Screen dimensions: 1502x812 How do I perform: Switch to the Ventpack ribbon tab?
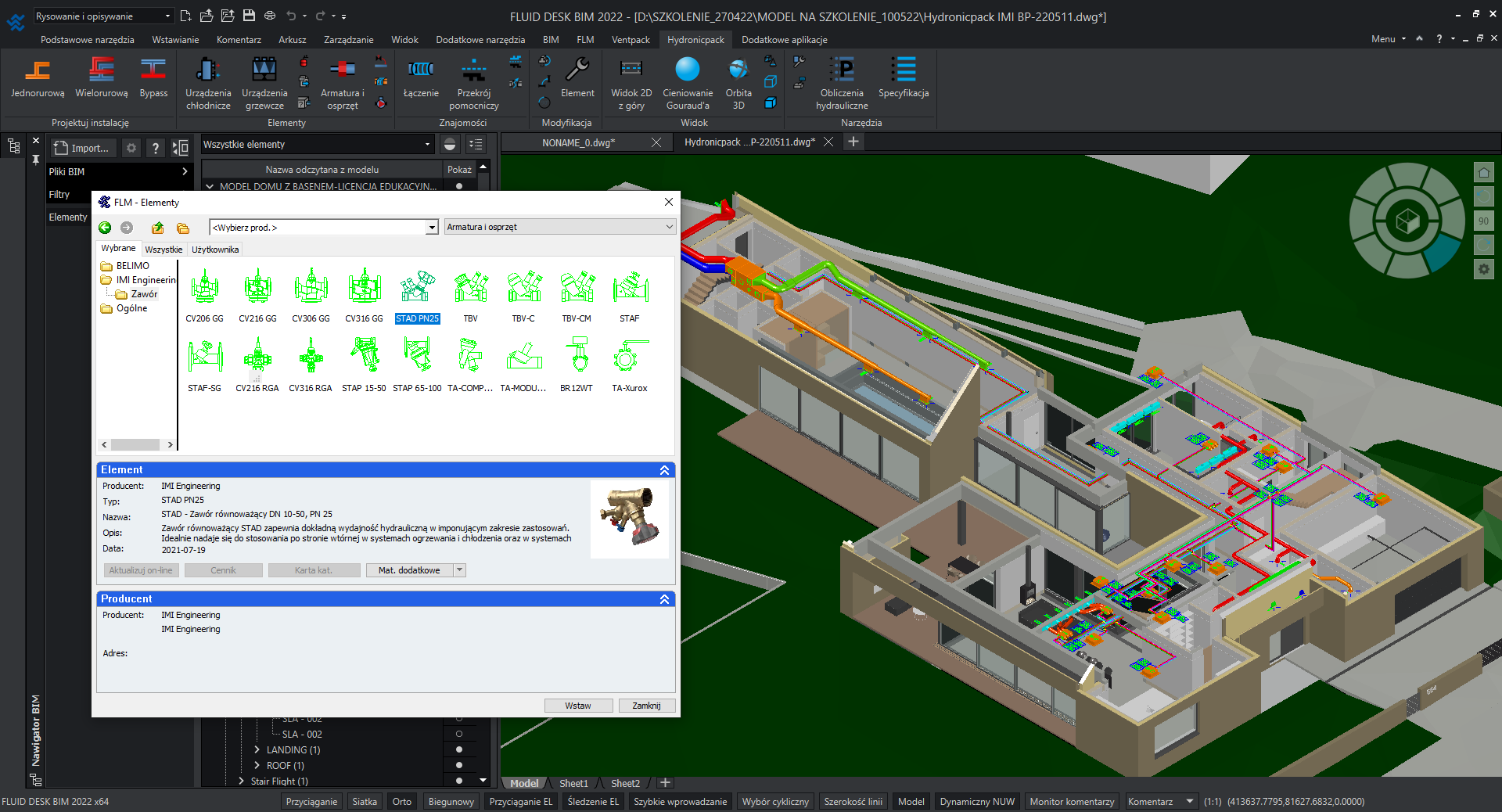pyautogui.click(x=631, y=39)
